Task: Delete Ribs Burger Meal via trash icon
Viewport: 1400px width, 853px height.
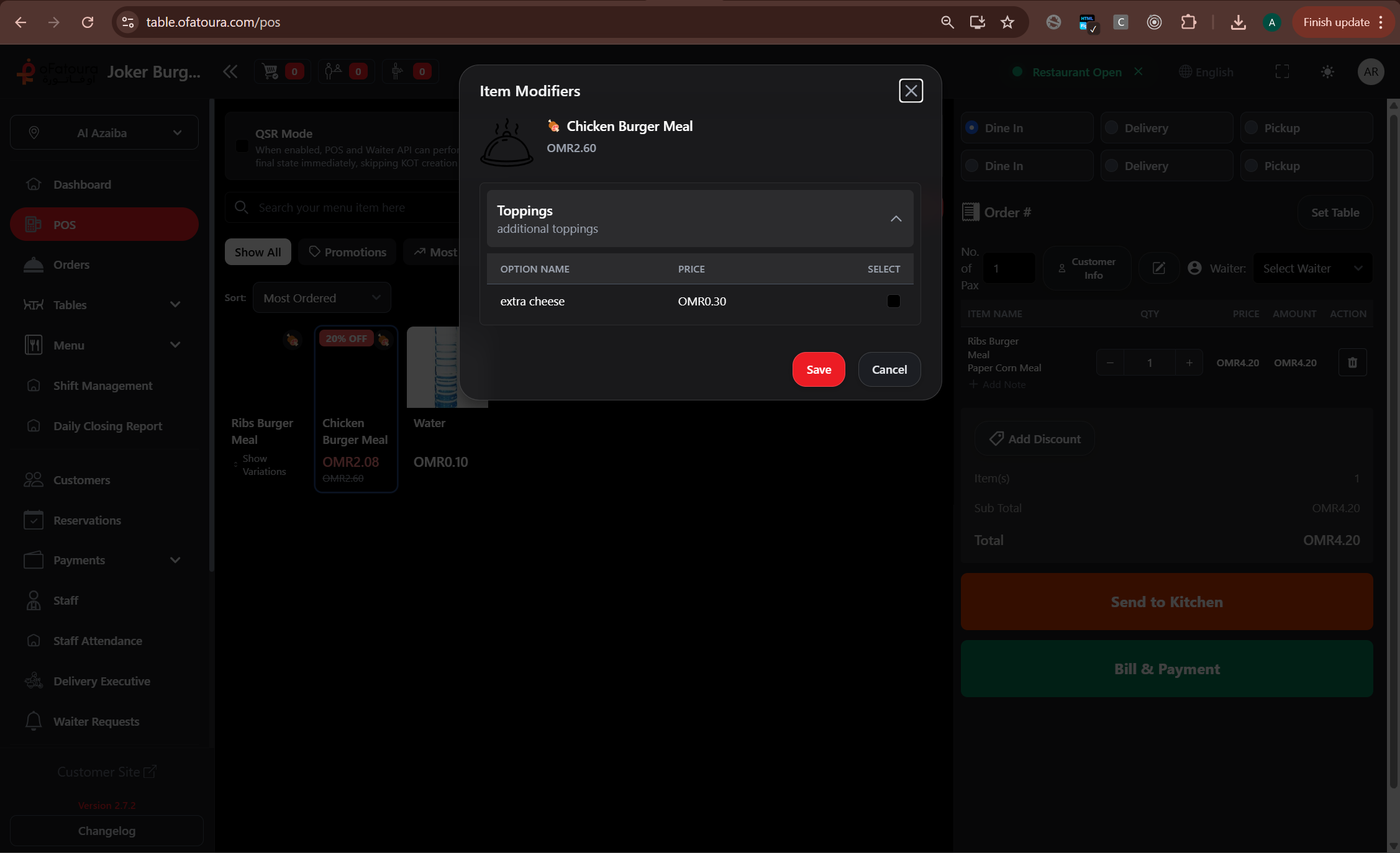Action: coord(1352,362)
